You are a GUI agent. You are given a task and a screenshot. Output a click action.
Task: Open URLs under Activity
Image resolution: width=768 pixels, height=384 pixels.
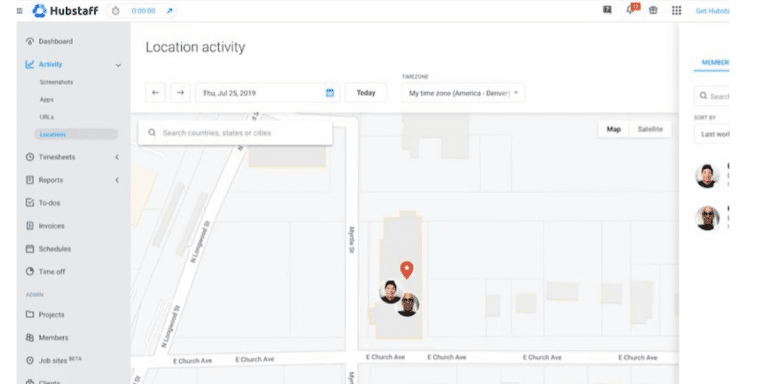[x=47, y=117]
